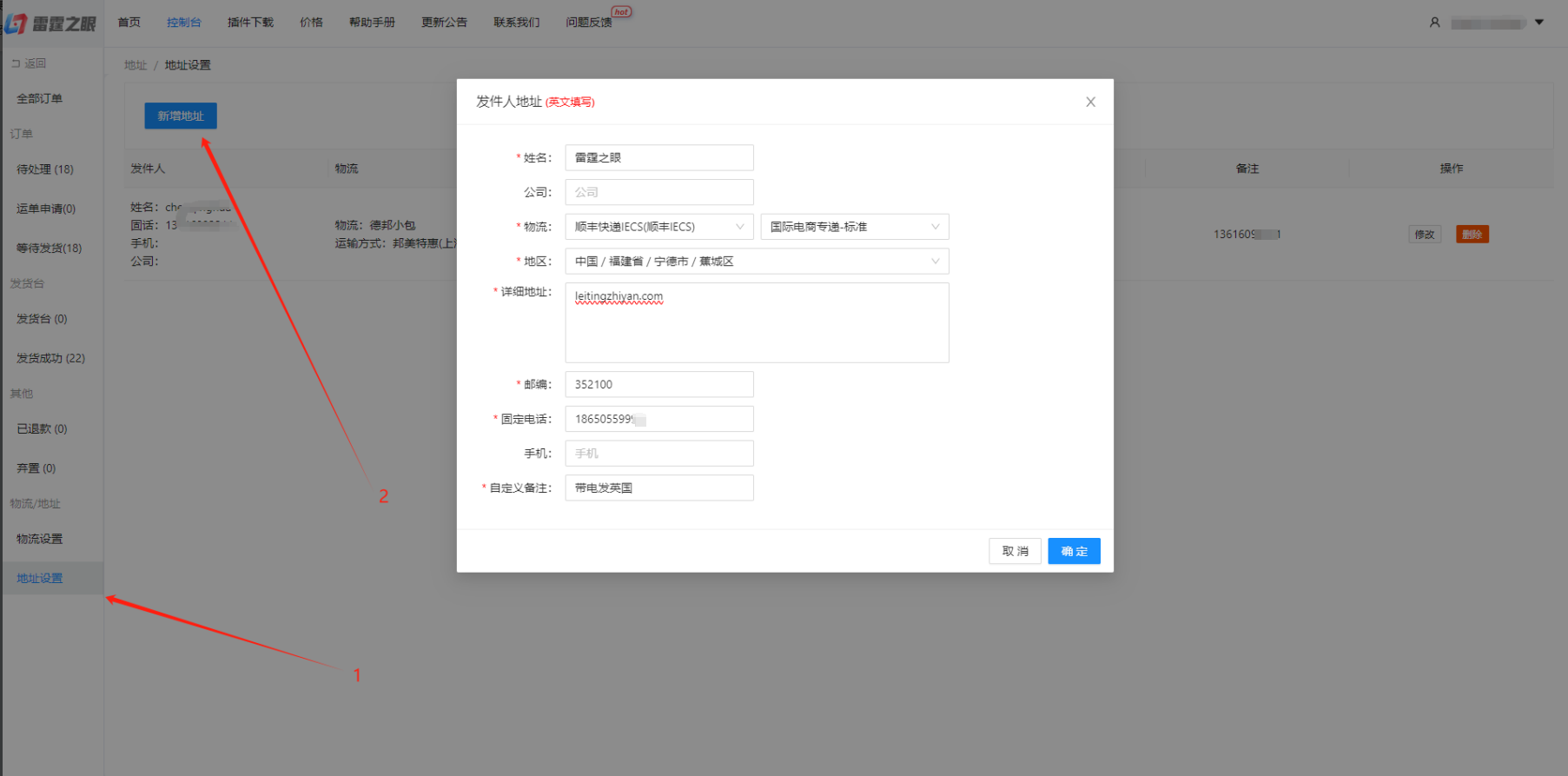This screenshot has height=776, width=1568.
Task: Open the user account icon
Action: coord(1434,23)
